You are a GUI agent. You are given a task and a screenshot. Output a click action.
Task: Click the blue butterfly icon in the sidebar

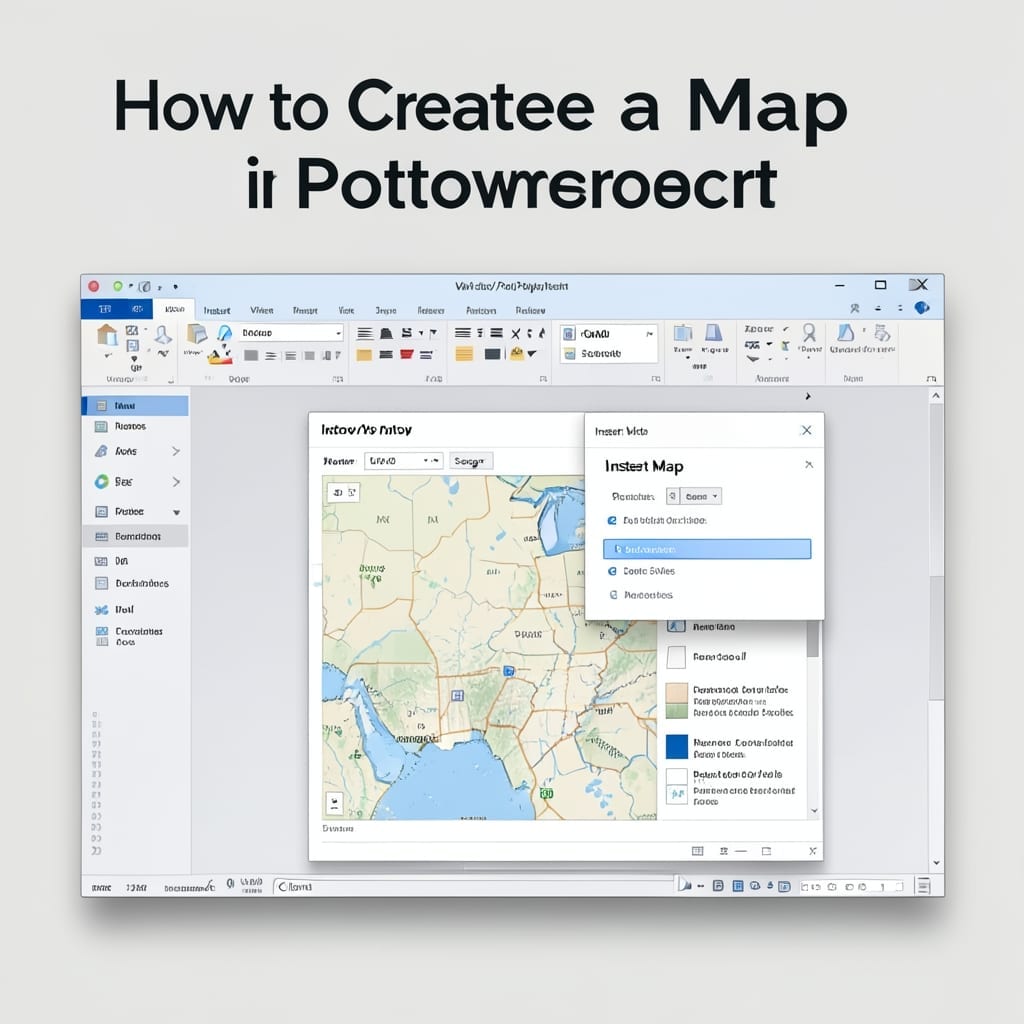coord(101,610)
